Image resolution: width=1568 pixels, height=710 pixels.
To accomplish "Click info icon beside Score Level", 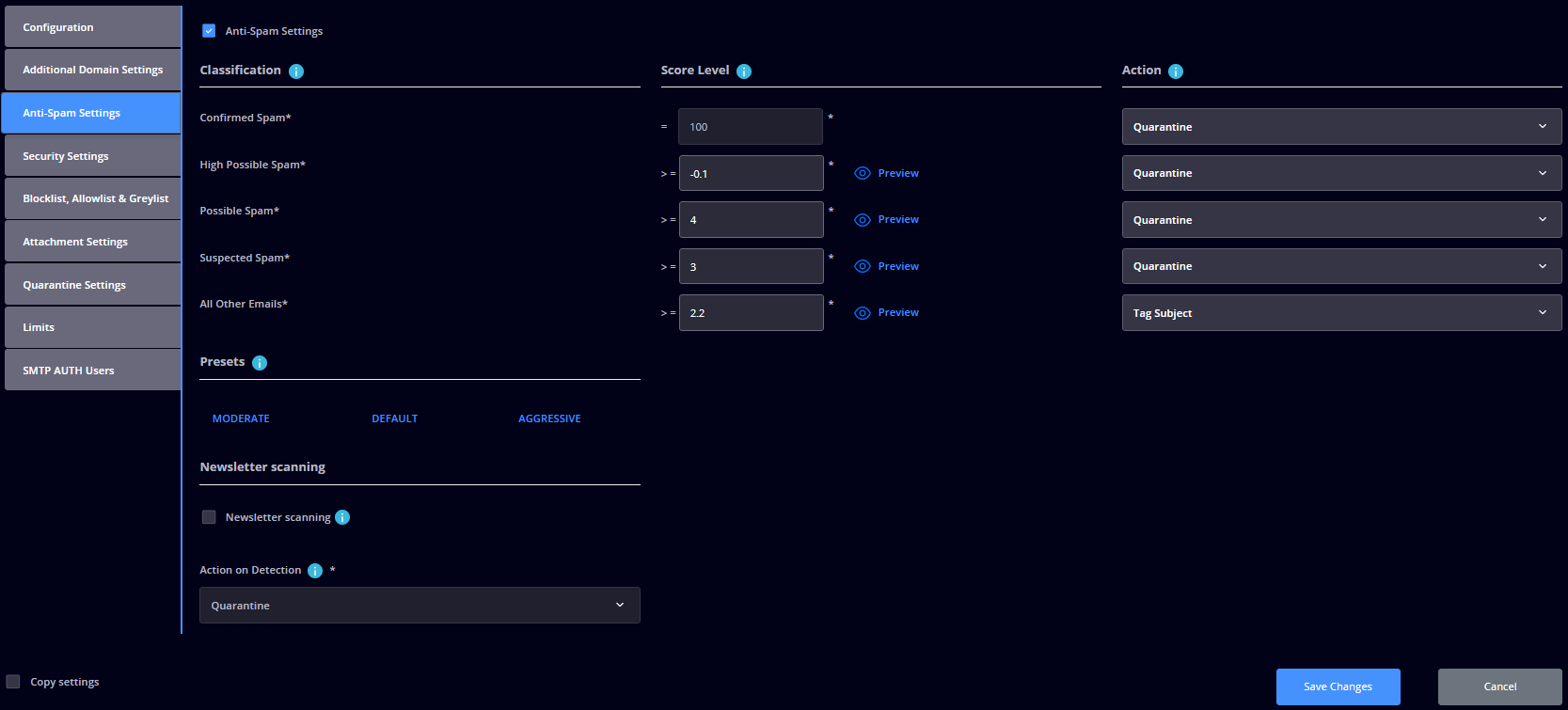I will pyautogui.click(x=744, y=71).
